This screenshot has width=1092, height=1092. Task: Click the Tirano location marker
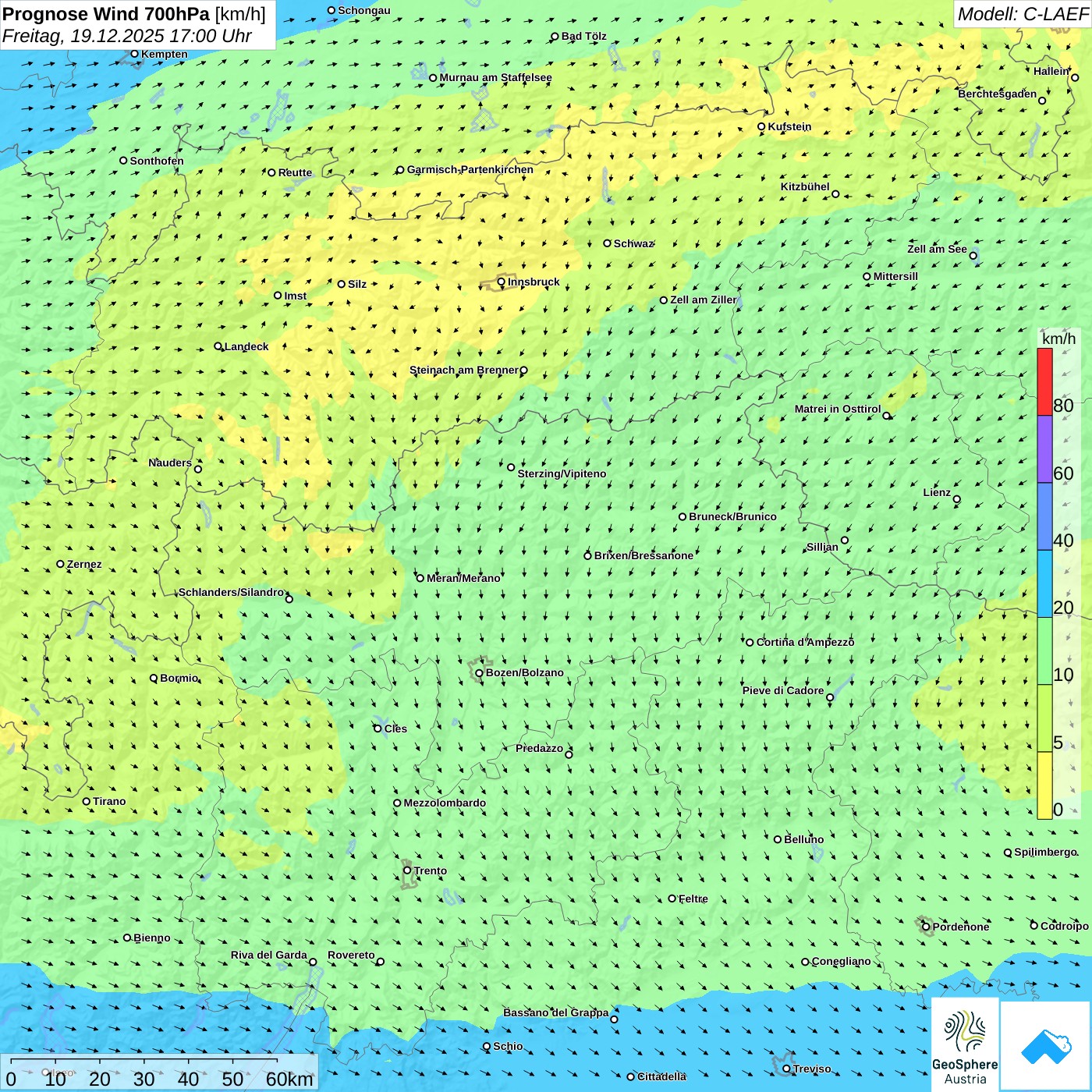pyautogui.click(x=87, y=801)
